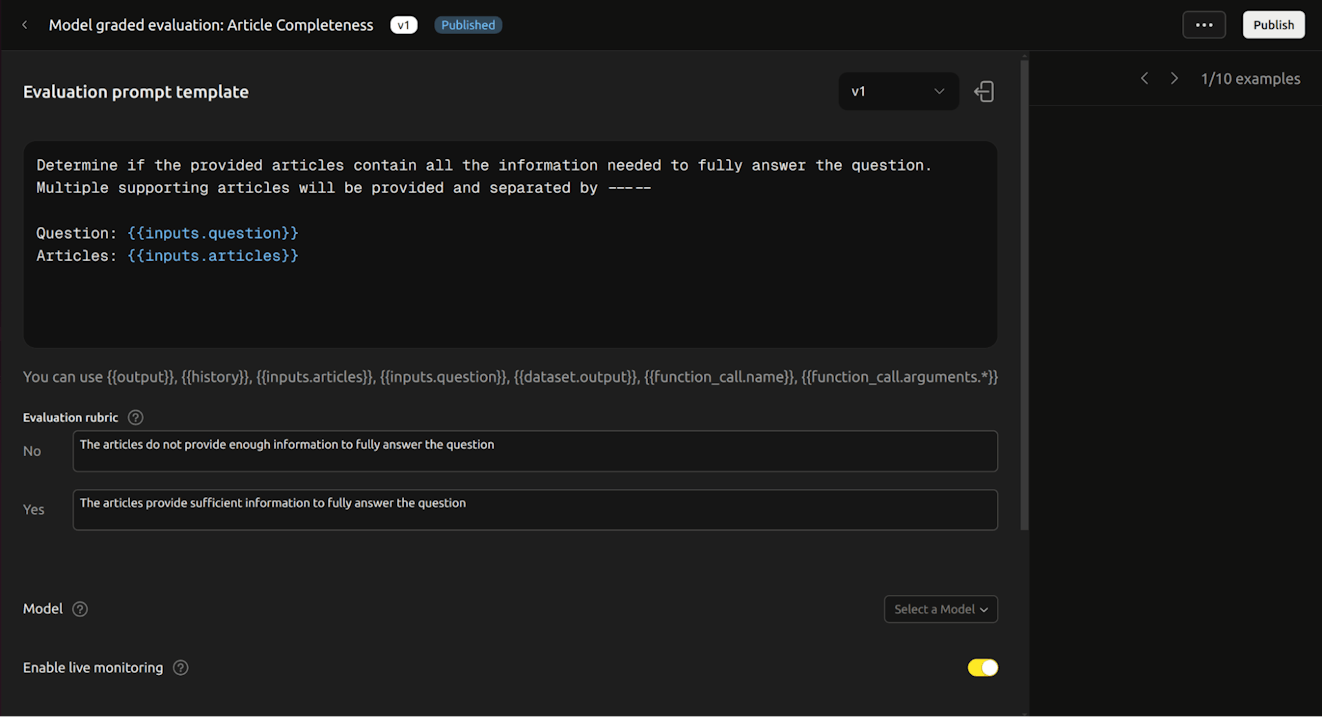1322x717 pixels.
Task: Advance to the next example
Action: tap(1174, 79)
